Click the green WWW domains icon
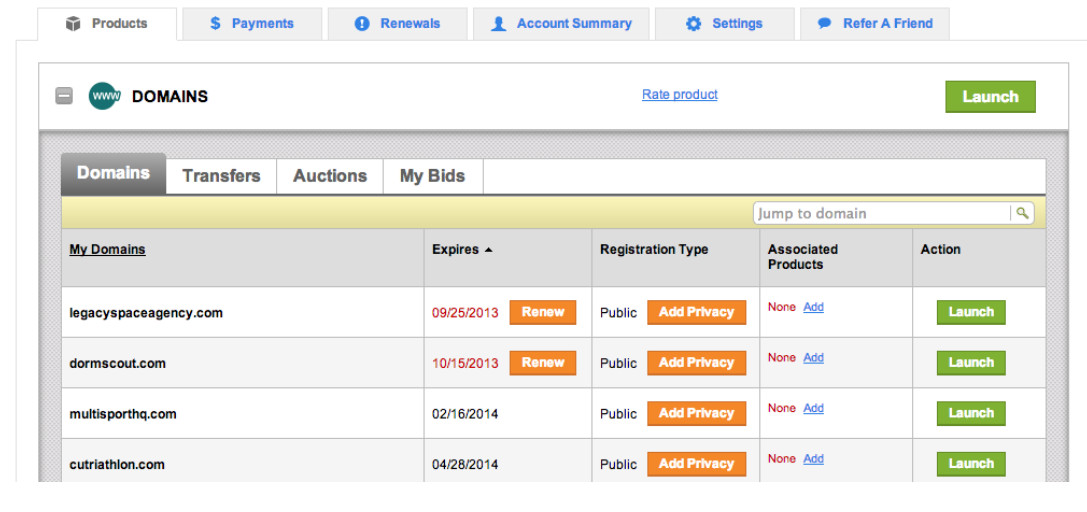Image resolution: width=1087 pixels, height=512 pixels. pos(104,96)
